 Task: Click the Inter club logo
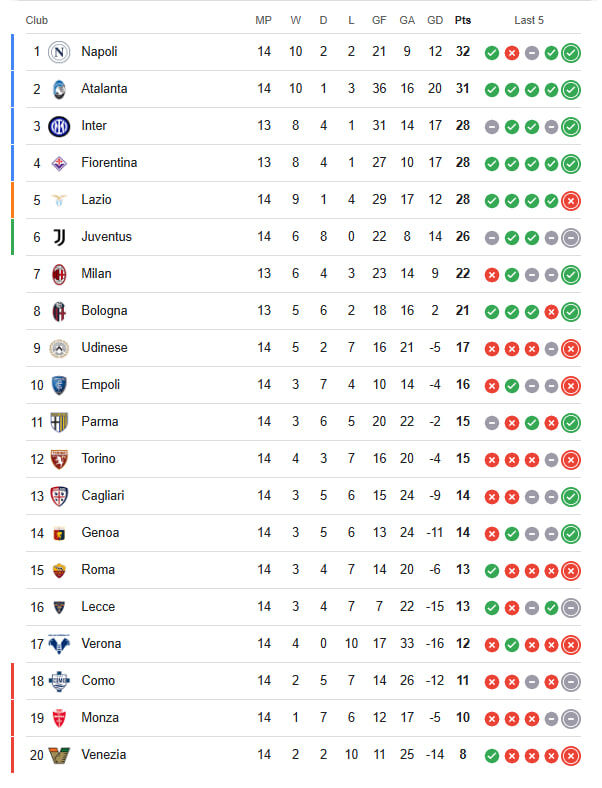(x=59, y=126)
